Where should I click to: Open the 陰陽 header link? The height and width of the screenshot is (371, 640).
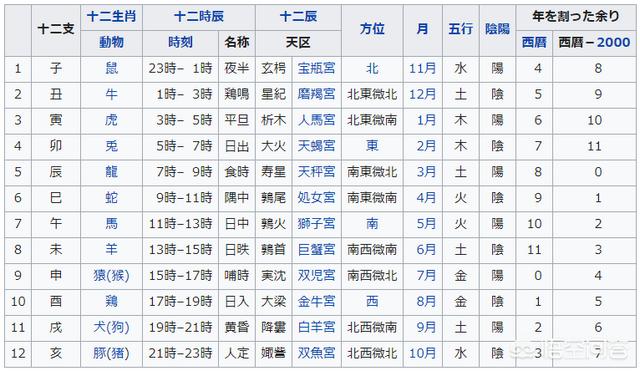(x=497, y=29)
